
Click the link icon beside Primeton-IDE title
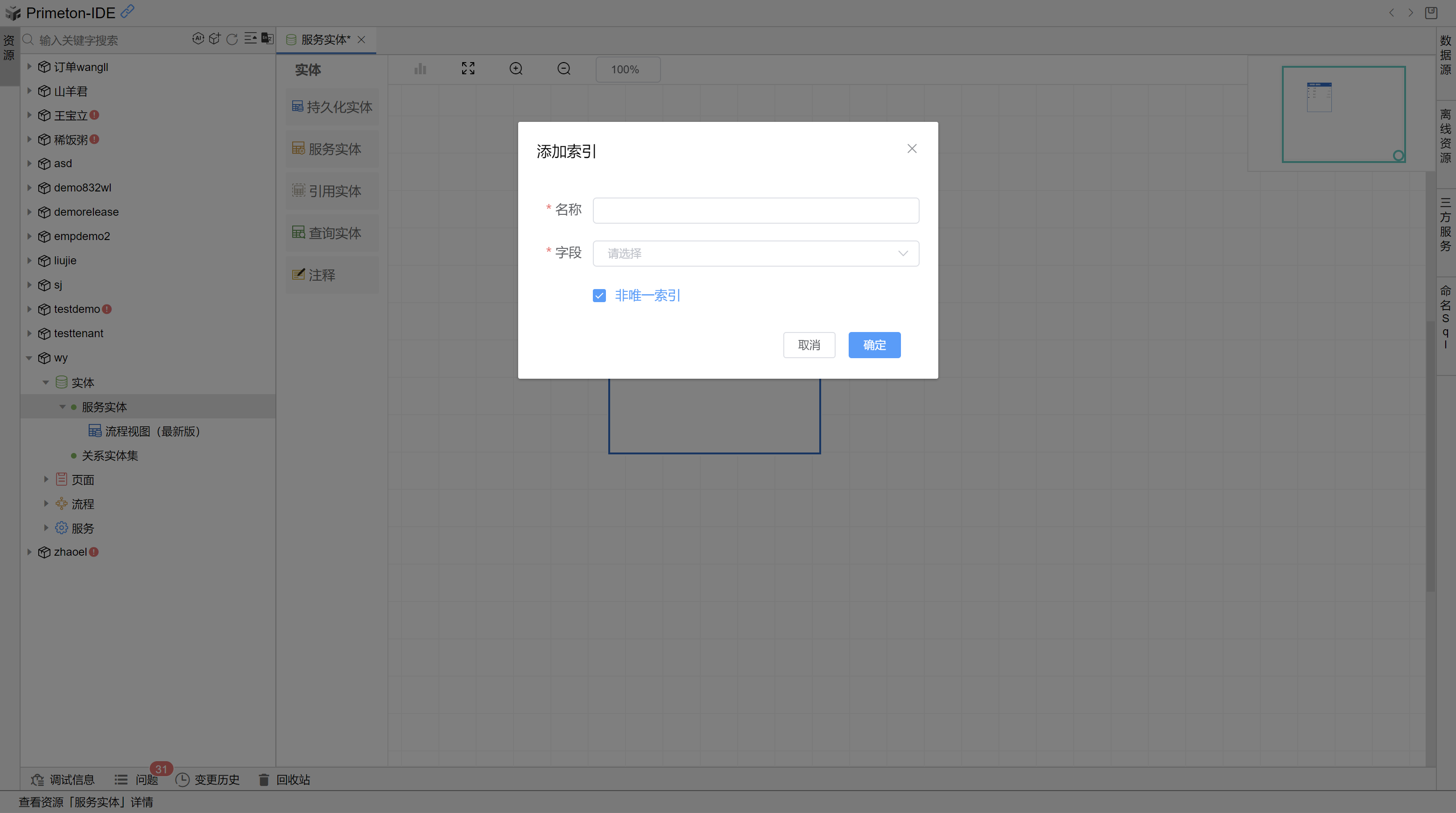coord(128,11)
